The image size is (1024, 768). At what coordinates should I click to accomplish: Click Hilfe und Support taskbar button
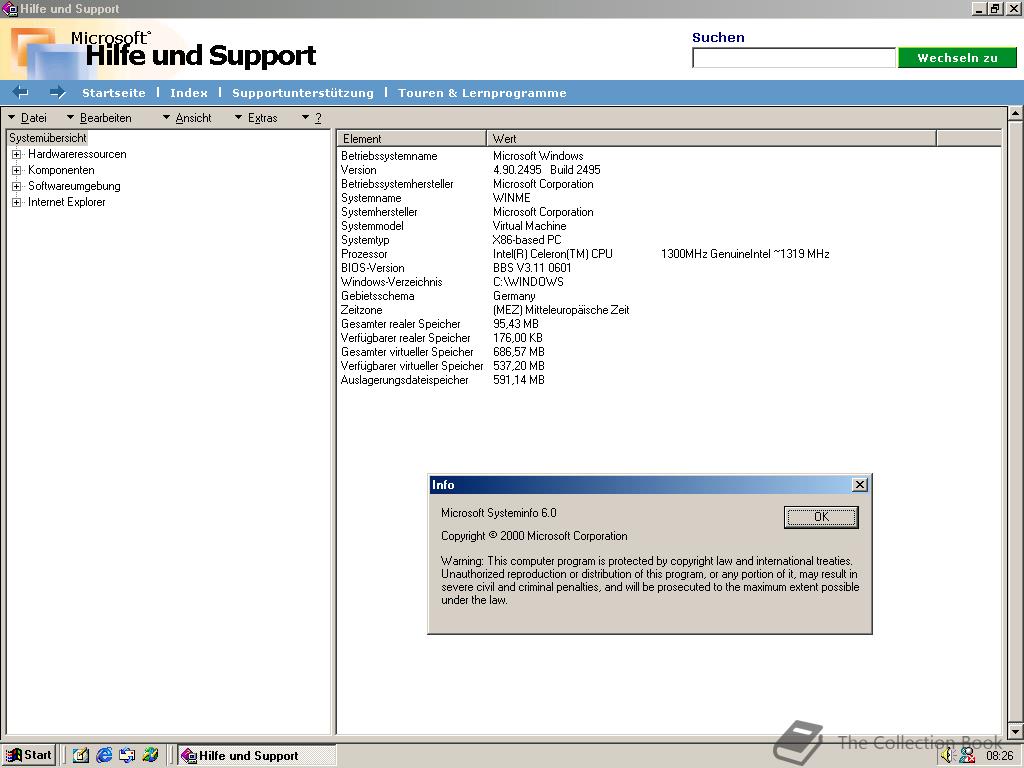pyautogui.click(x=257, y=756)
